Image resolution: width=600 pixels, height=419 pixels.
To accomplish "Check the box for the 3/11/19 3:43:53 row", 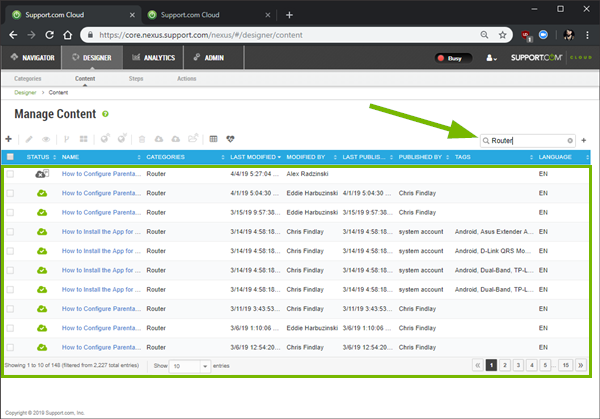I will pyautogui.click(x=10, y=309).
